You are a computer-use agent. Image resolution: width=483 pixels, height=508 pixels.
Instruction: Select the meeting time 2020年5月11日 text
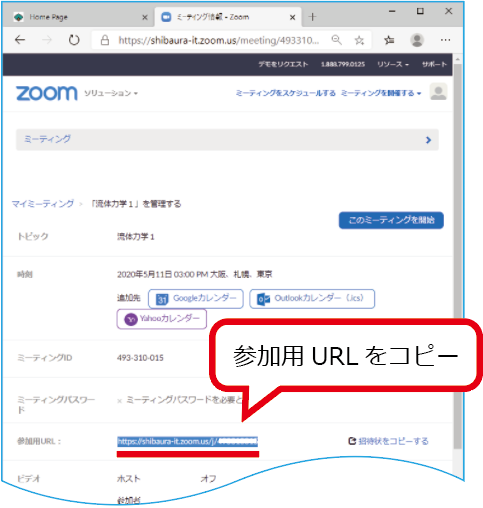(194, 274)
